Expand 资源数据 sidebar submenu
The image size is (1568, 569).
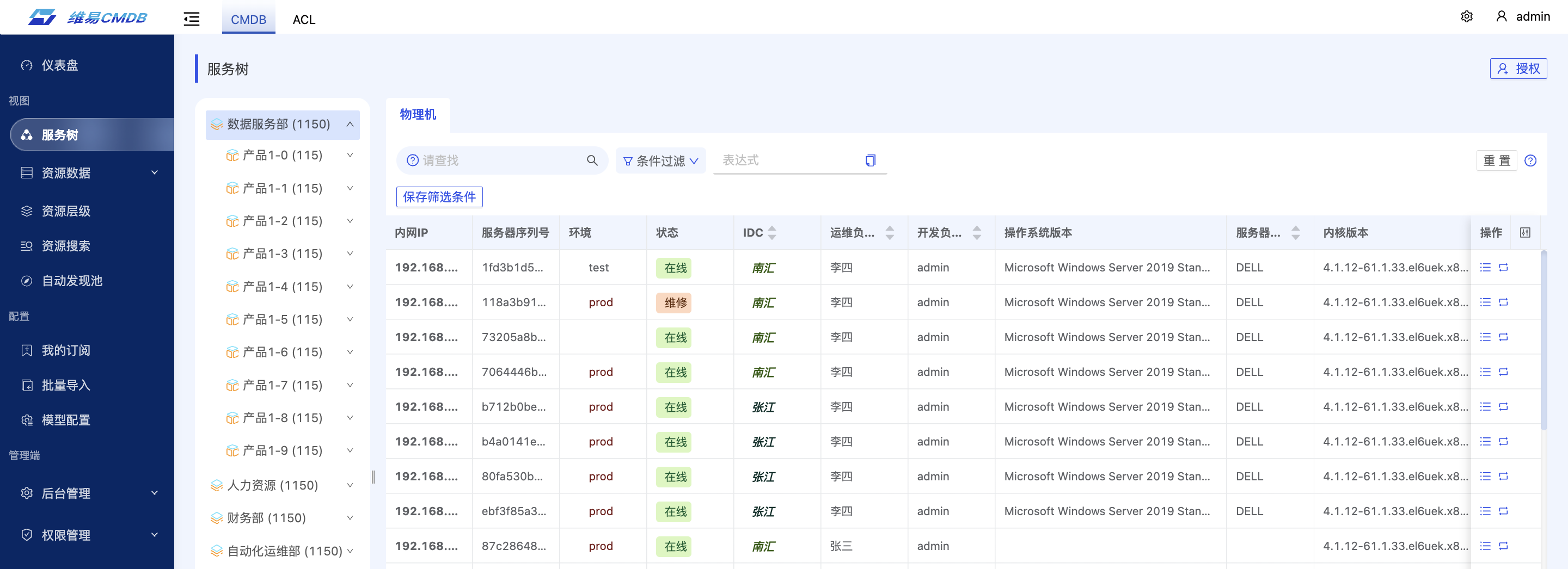click(154, 173)
